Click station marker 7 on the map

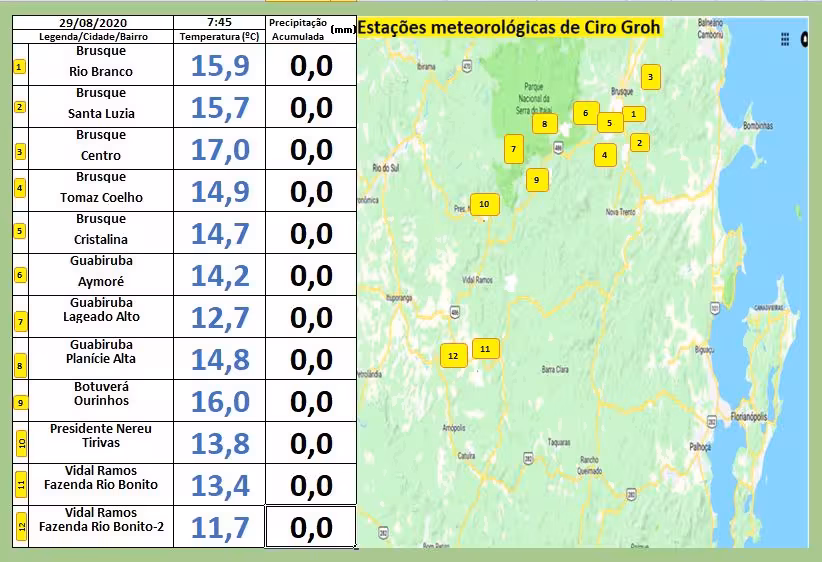(x=513, y=149)
